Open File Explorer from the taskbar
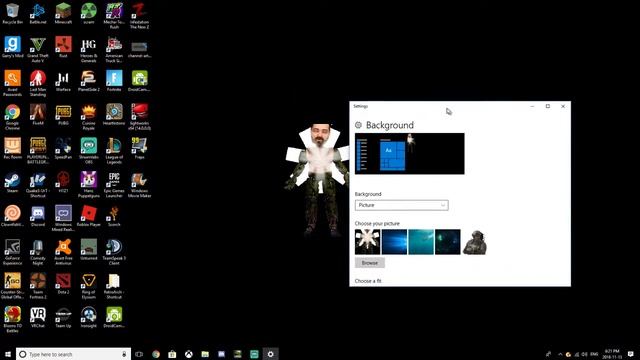This screenshot has width=640, height=360. 205,354
